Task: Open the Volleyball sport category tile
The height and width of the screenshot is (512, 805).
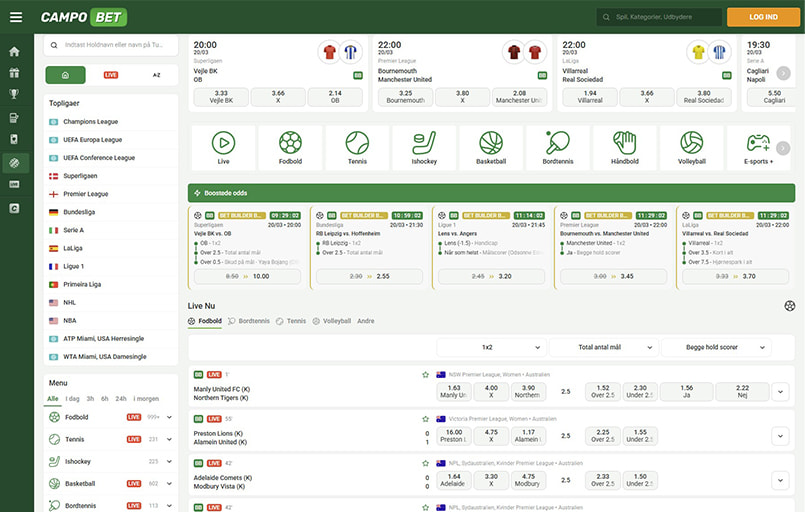Action: pyautogui.click(x=692, y=147)
